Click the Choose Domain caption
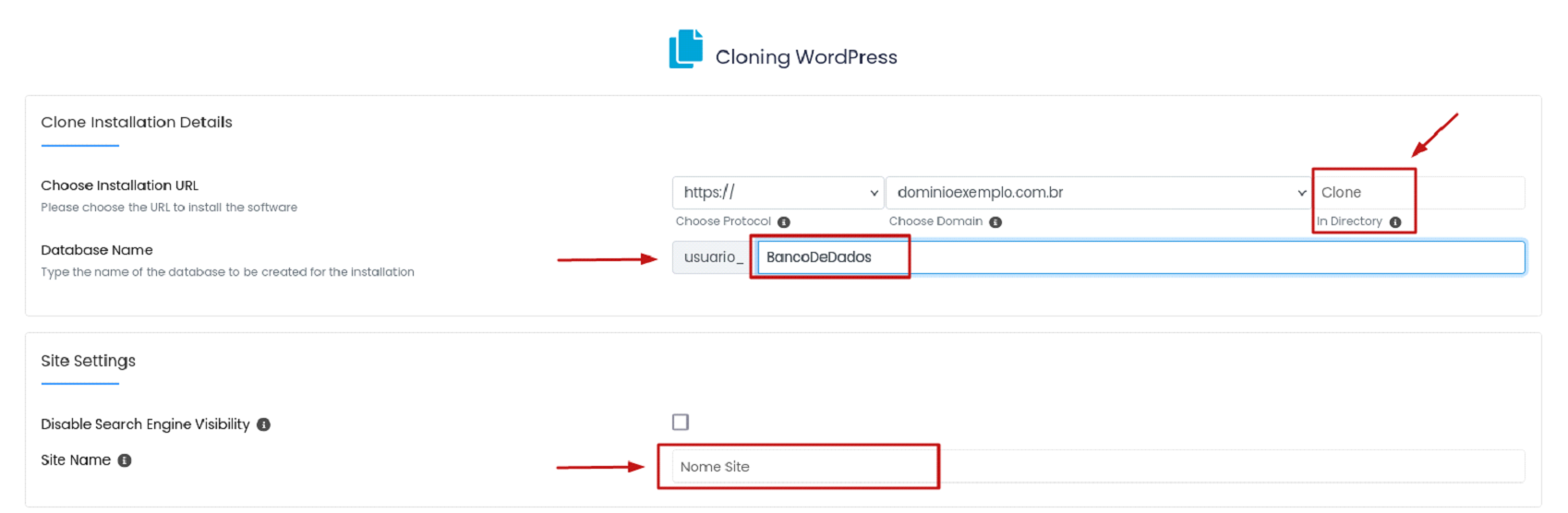 pos(935,221)
